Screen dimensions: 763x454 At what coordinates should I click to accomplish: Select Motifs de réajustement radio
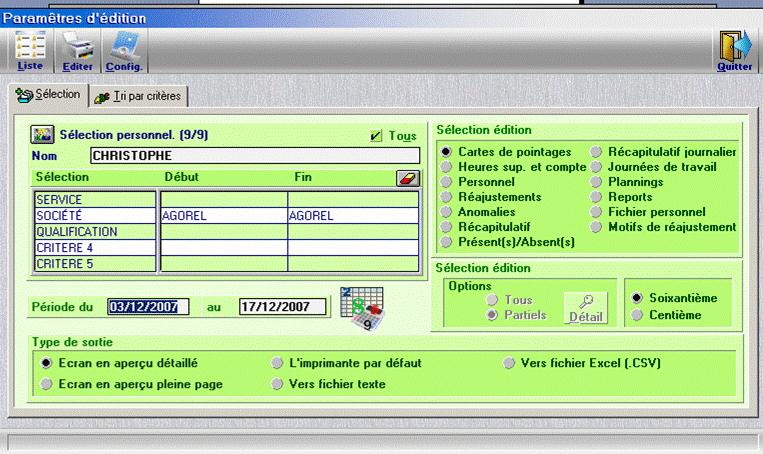596,227
